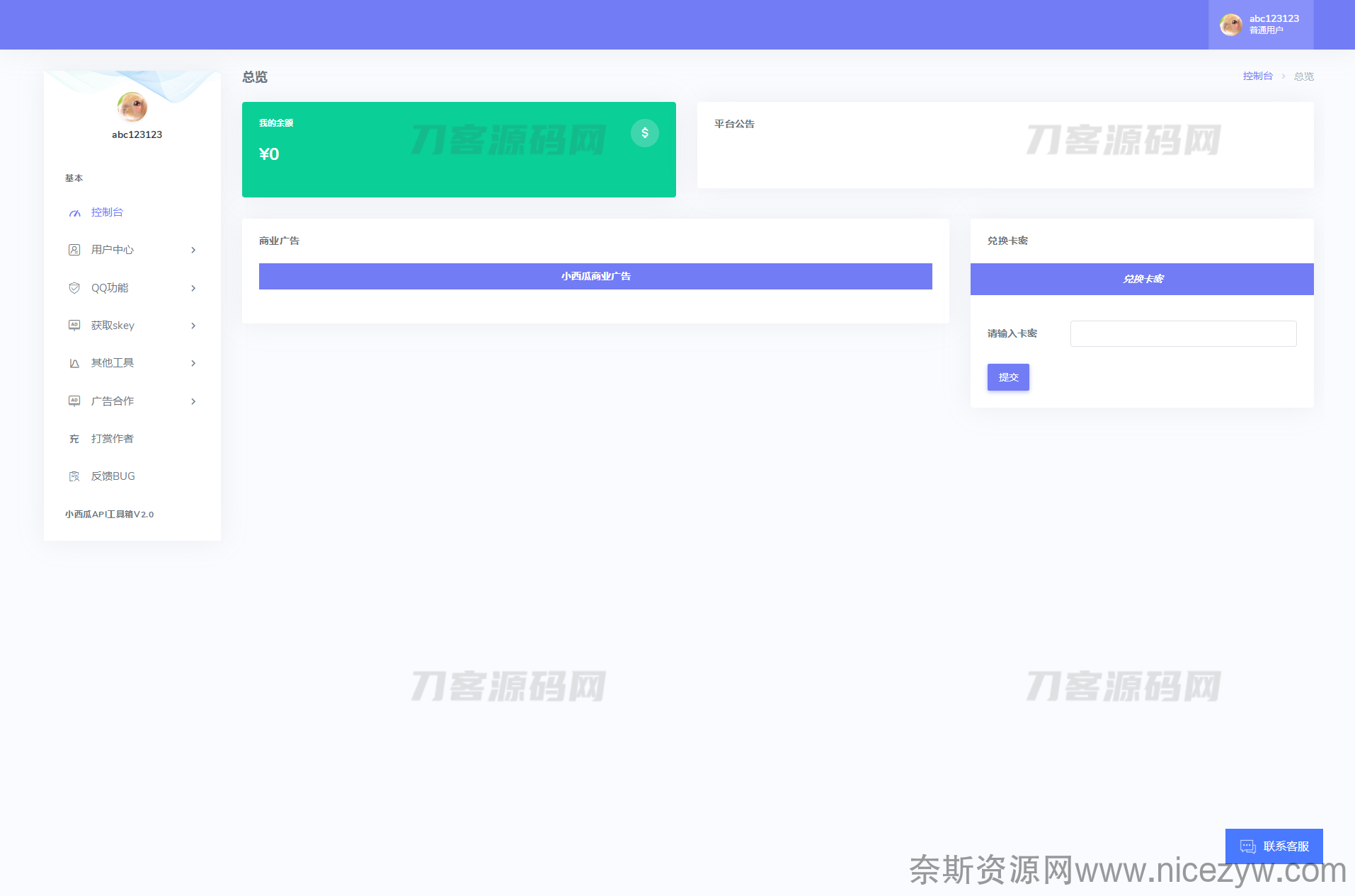This screenshot has width=1355, height=896.
Task: Click the 兑换卡密 purple header bar
Action: point(1142,279)
